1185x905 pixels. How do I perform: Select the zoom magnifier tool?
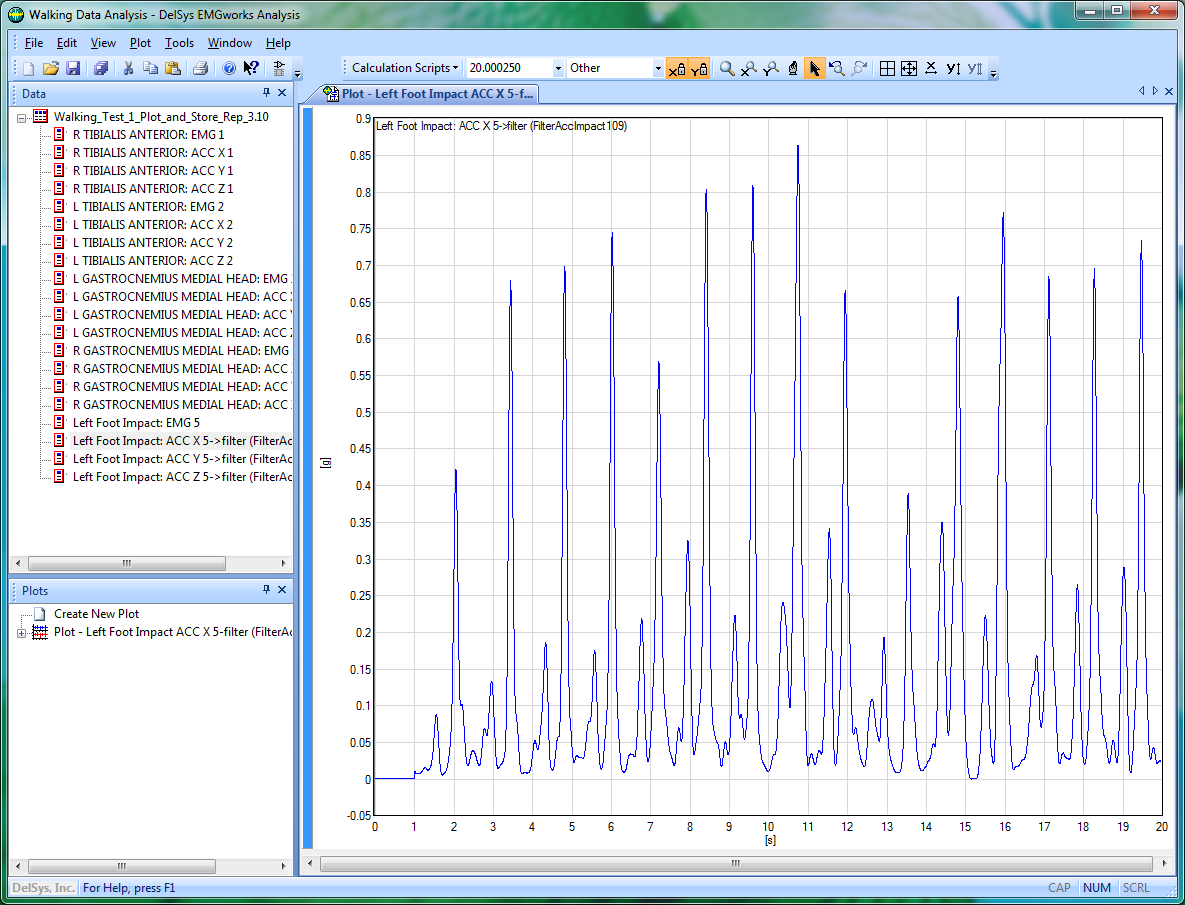[x=727, y=68]
